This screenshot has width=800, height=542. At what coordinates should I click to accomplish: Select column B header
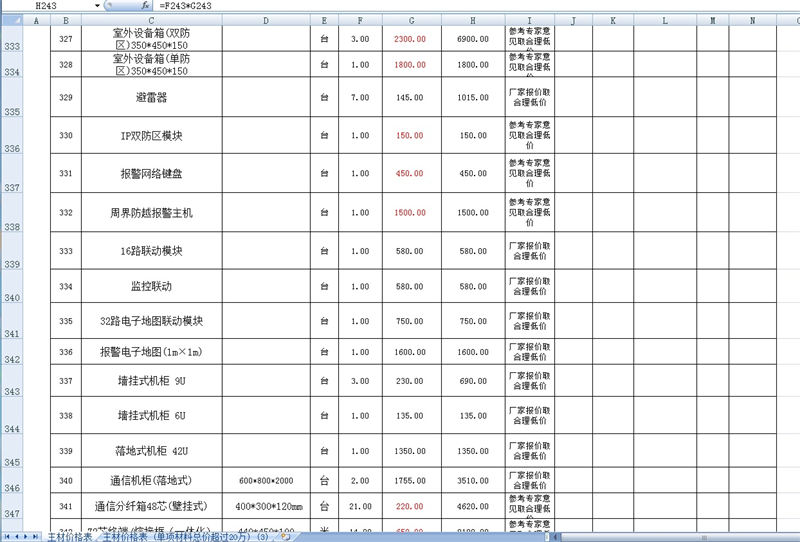[66, 21]
